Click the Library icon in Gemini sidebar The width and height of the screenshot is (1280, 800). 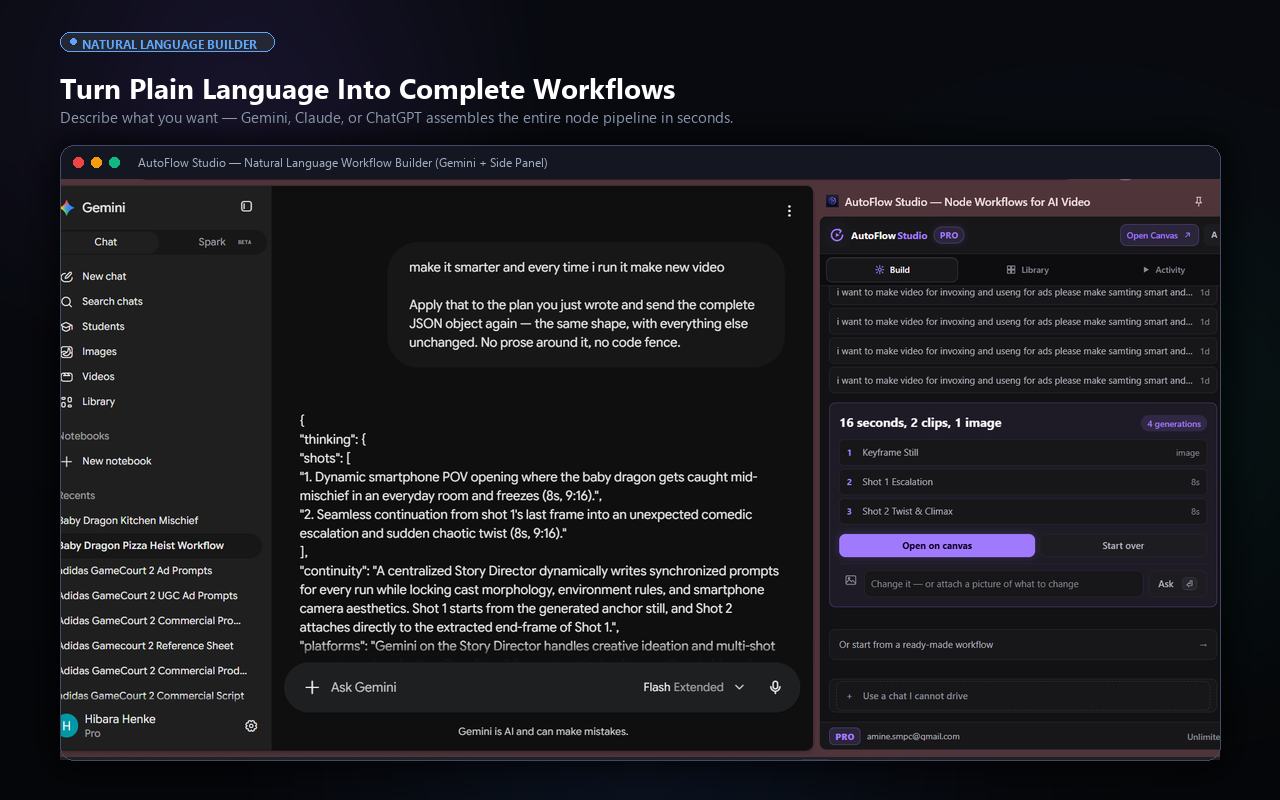tap(67, 401)
